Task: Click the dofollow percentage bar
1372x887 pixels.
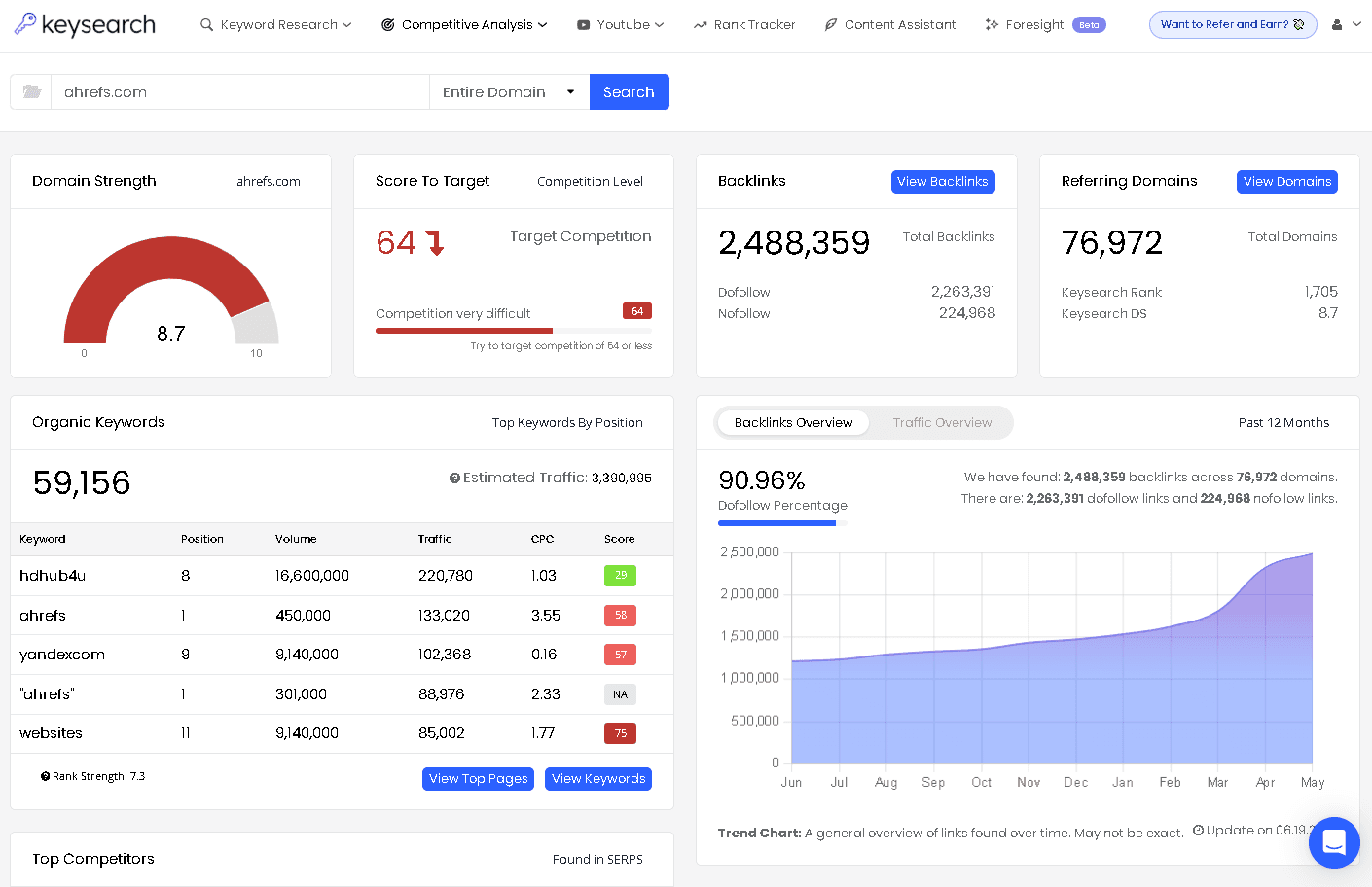Action: point(782,523)
